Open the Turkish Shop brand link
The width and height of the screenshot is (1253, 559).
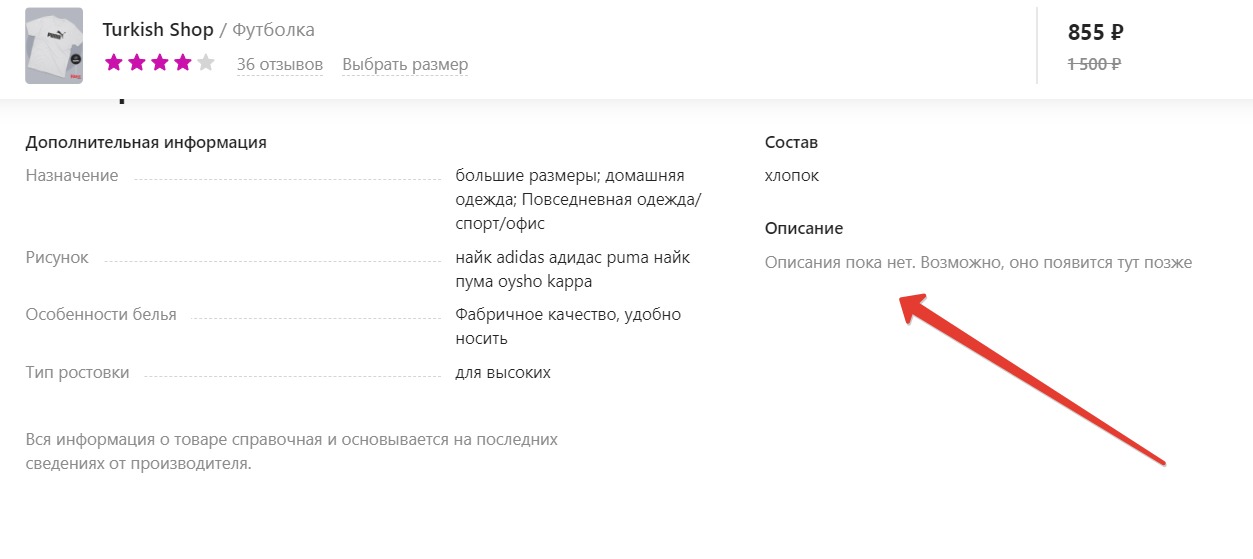click(158, 30)
